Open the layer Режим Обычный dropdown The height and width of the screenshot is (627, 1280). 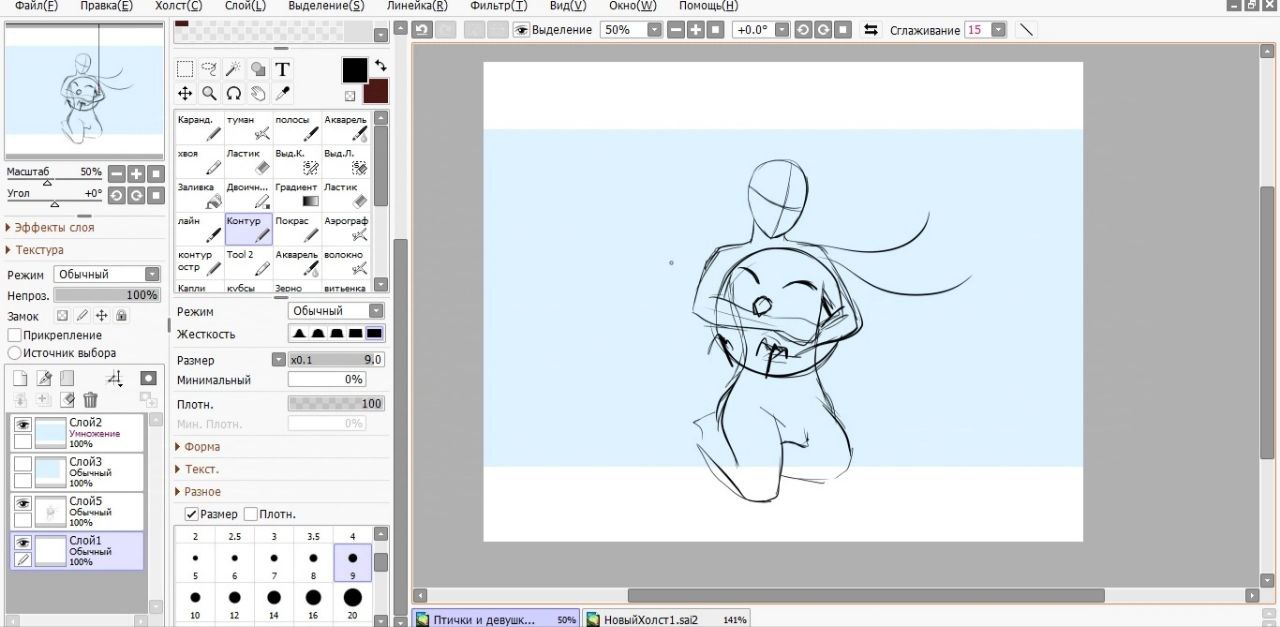click(108, 274)
